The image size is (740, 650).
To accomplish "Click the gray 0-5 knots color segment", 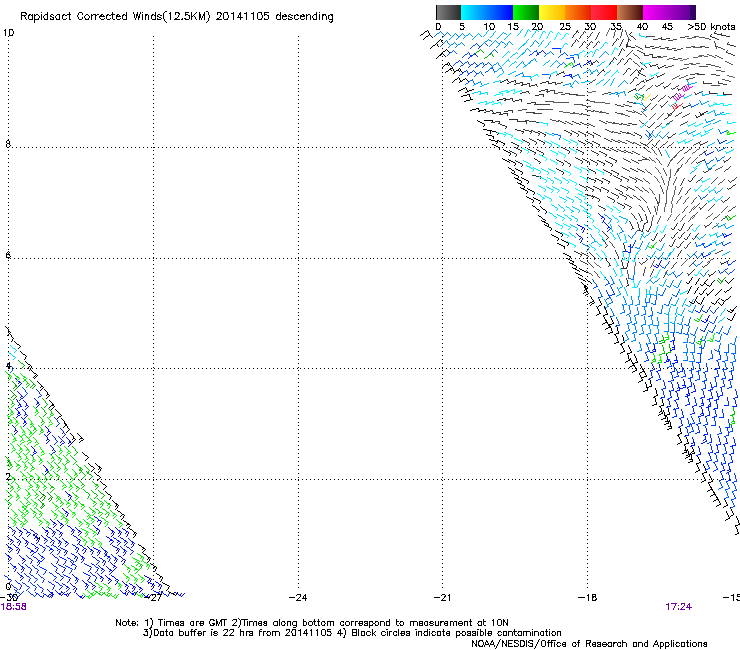I will point(448,12).
